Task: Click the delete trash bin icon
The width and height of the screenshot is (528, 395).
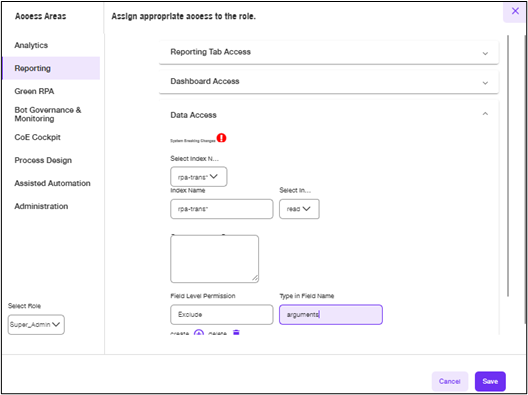Action: (x=236, y=333)
